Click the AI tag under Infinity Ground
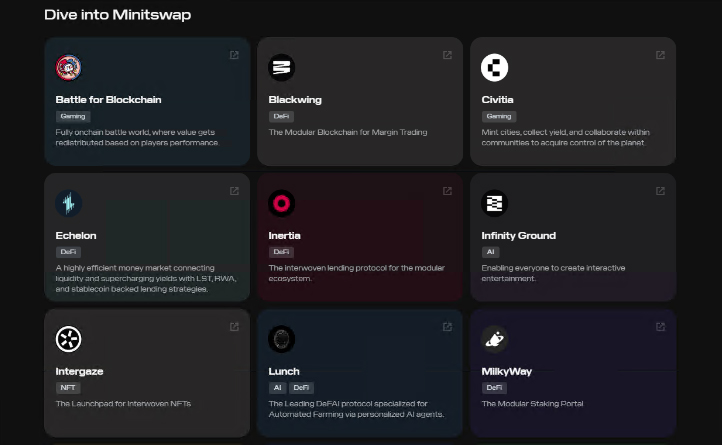722x445 pixels. [490, 252]
